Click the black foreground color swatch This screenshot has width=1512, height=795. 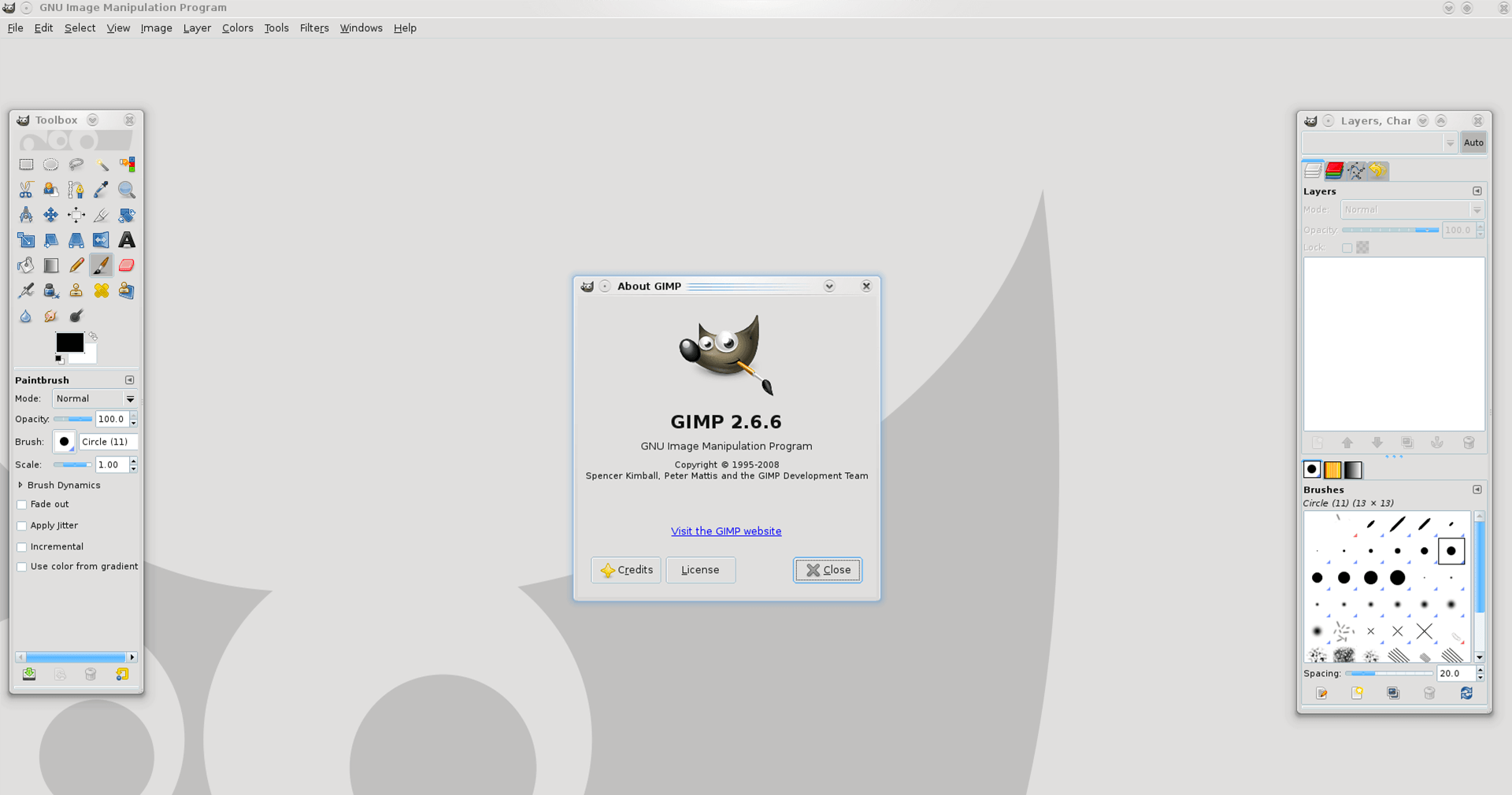tap(69, 342)
